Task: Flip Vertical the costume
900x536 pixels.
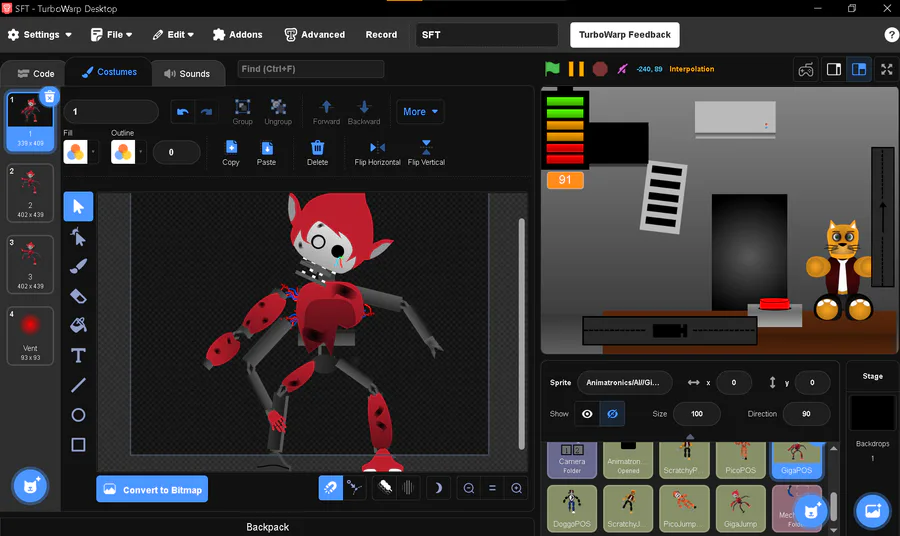Action: (426, 153)
